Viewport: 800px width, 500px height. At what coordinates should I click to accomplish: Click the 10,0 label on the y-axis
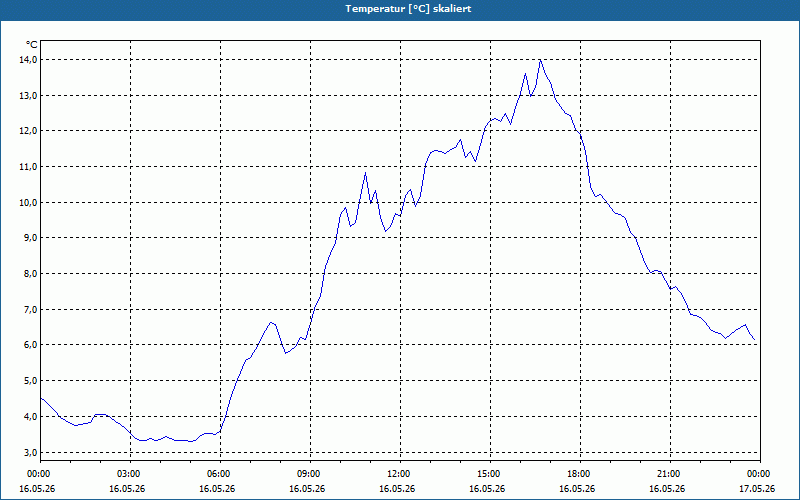(29, 203)
